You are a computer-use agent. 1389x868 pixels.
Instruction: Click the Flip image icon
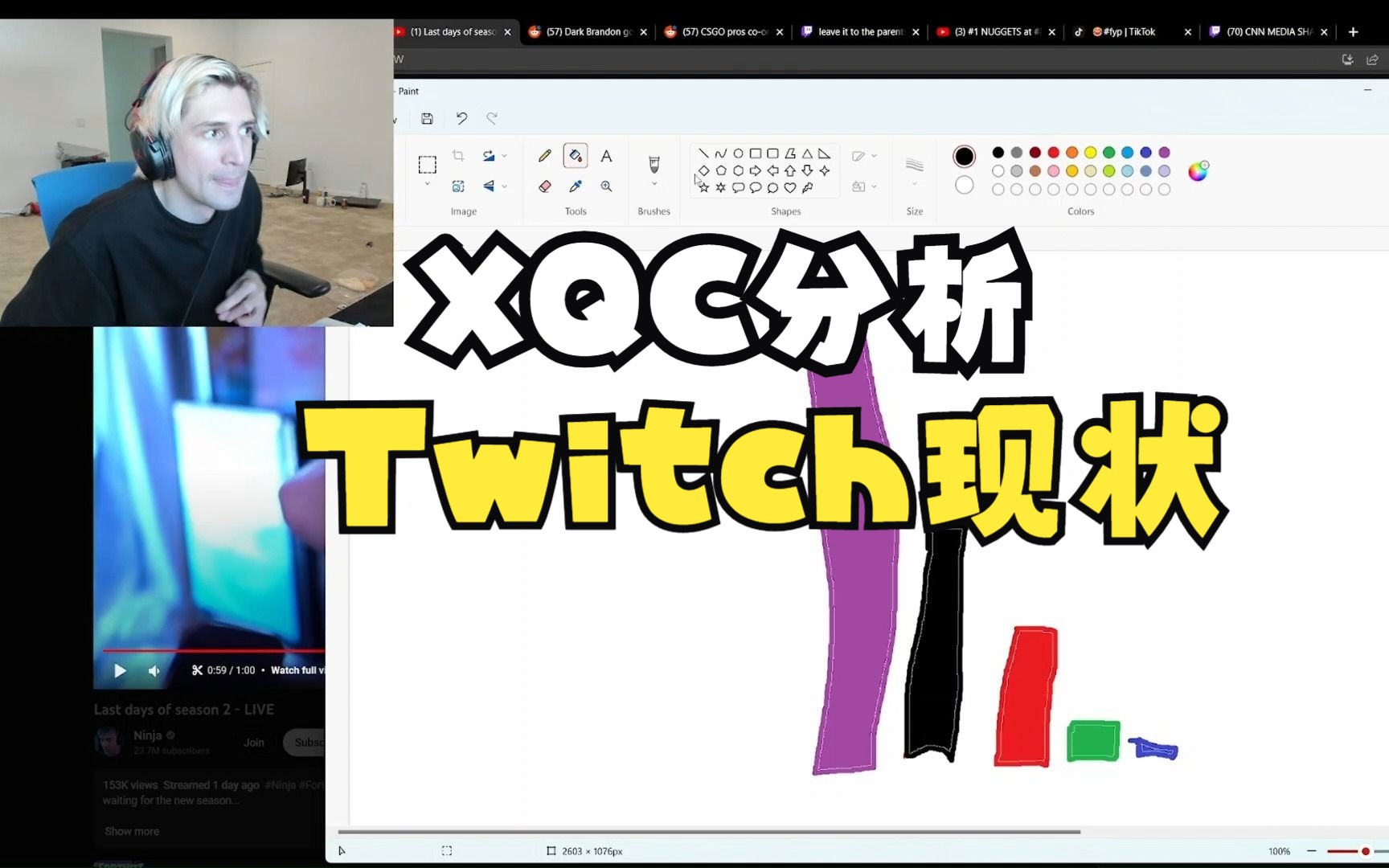click(489, 186)
